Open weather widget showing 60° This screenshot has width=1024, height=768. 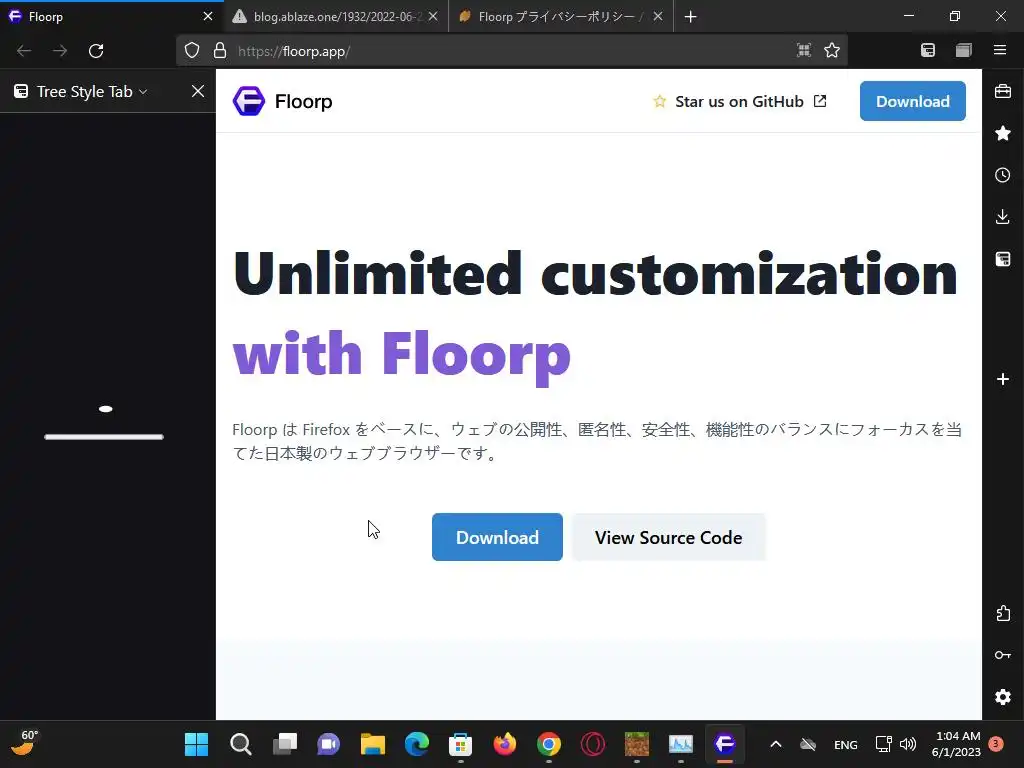(x=25, y=743)
